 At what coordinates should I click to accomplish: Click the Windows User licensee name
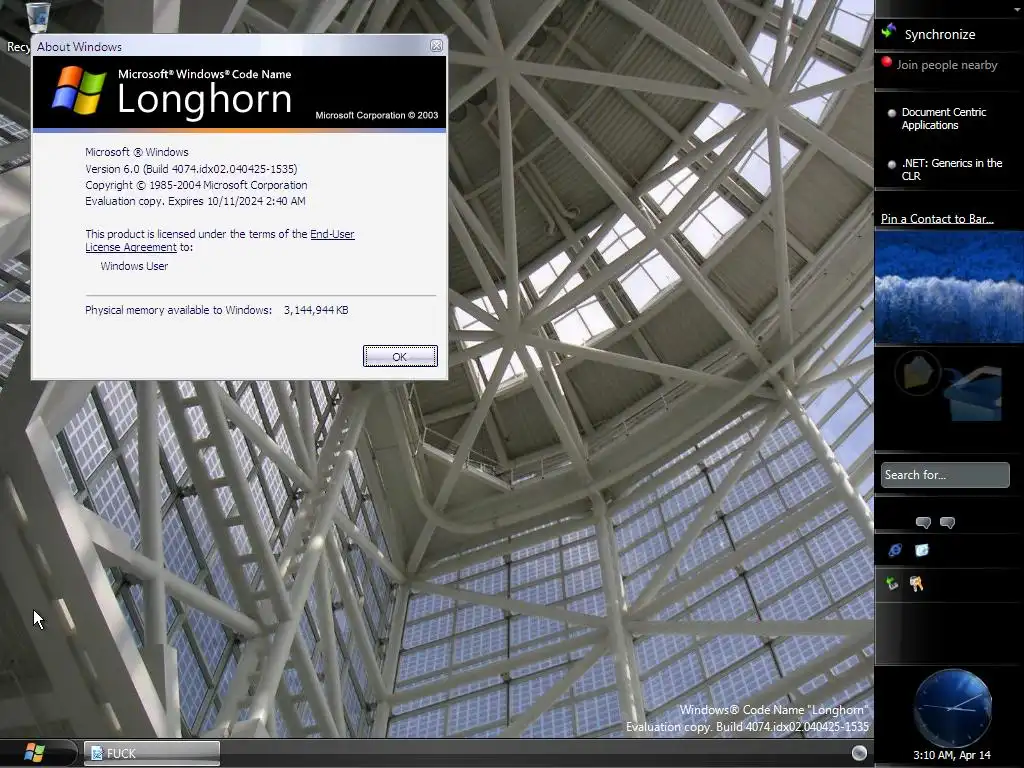pos(134,266)
